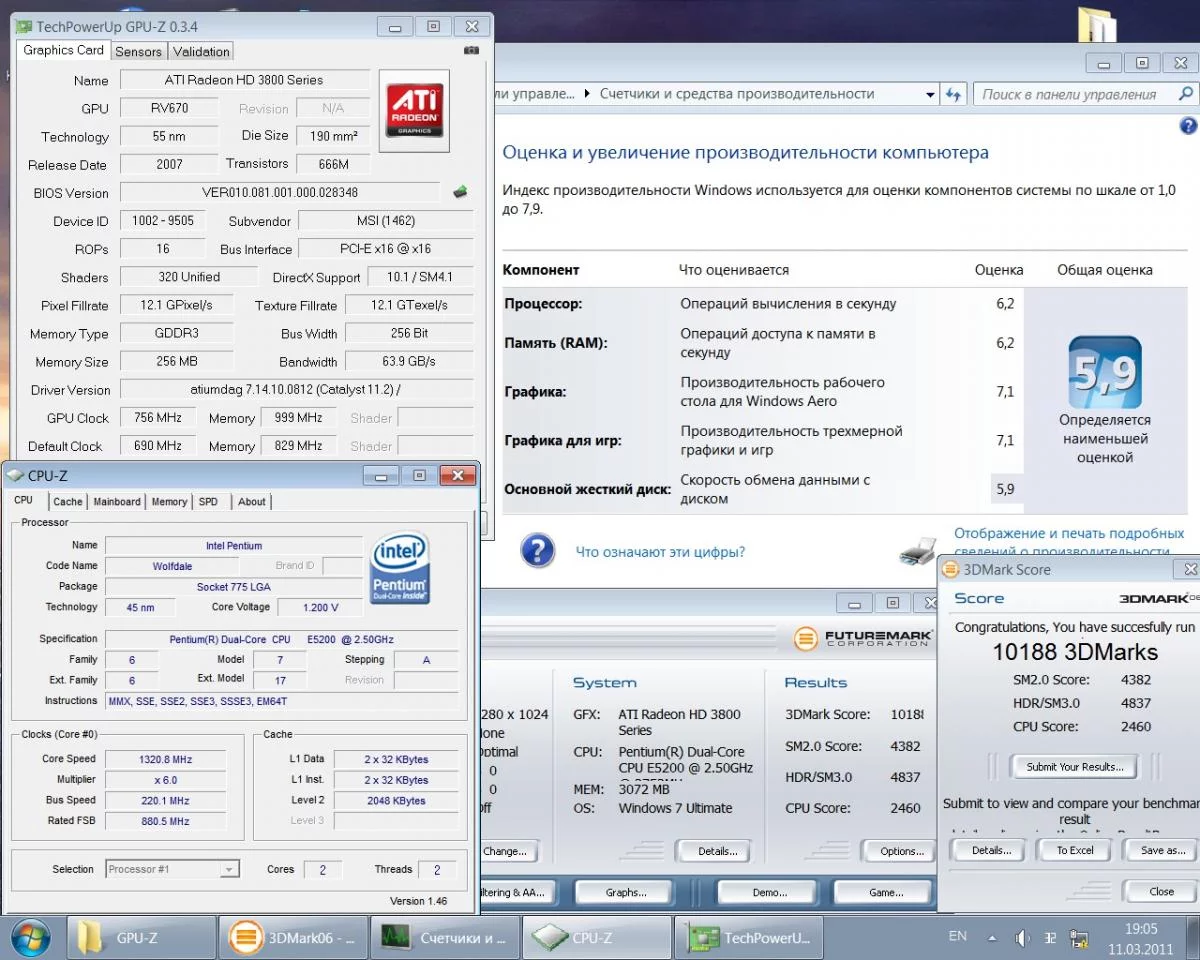Open the Memory tab in CPU-Z
This screenshot has width=1200, height=960.
169,502
